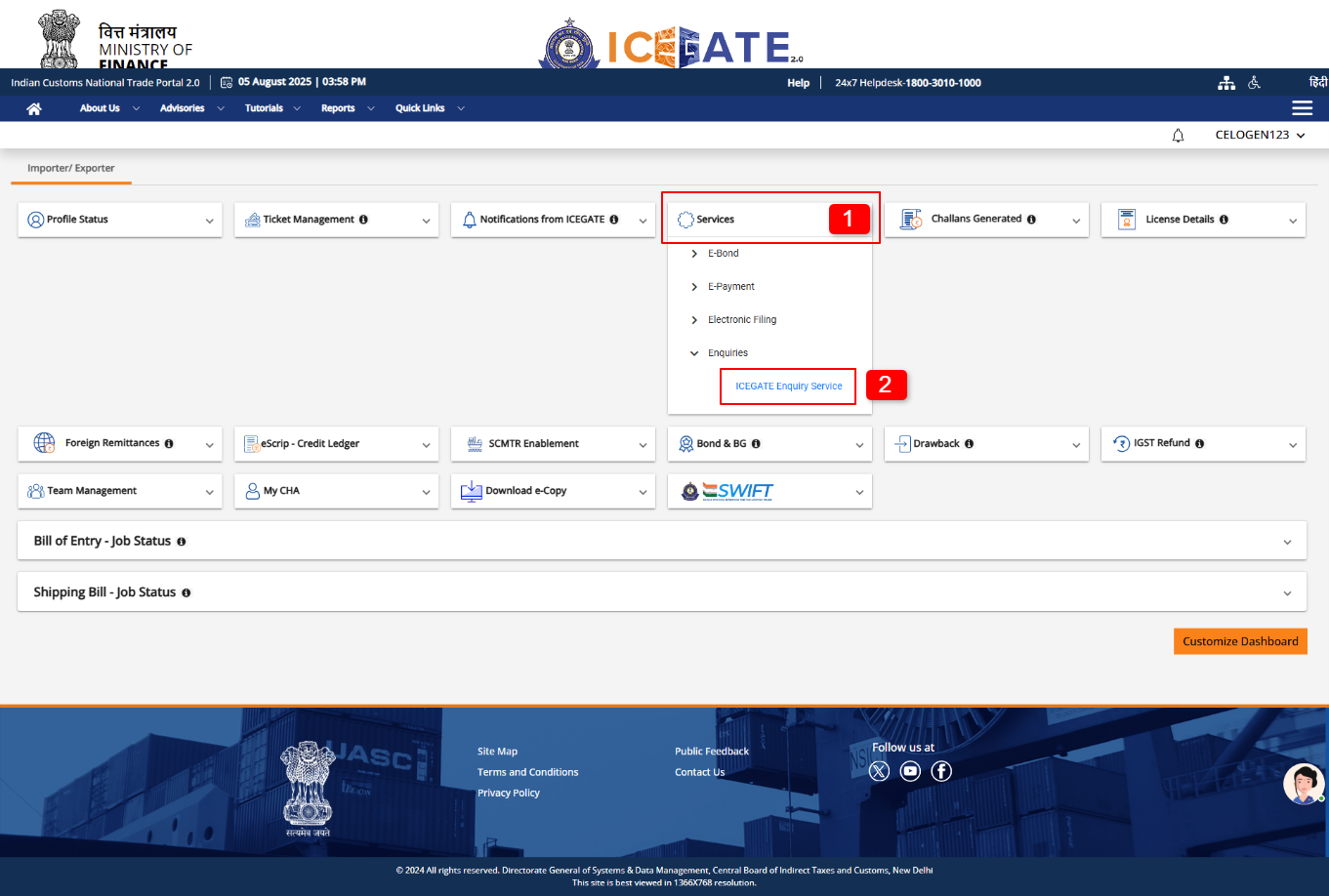Expand the SCMTR Enablement card
This screenshot has height=896, width=1329.
point(643,445)
